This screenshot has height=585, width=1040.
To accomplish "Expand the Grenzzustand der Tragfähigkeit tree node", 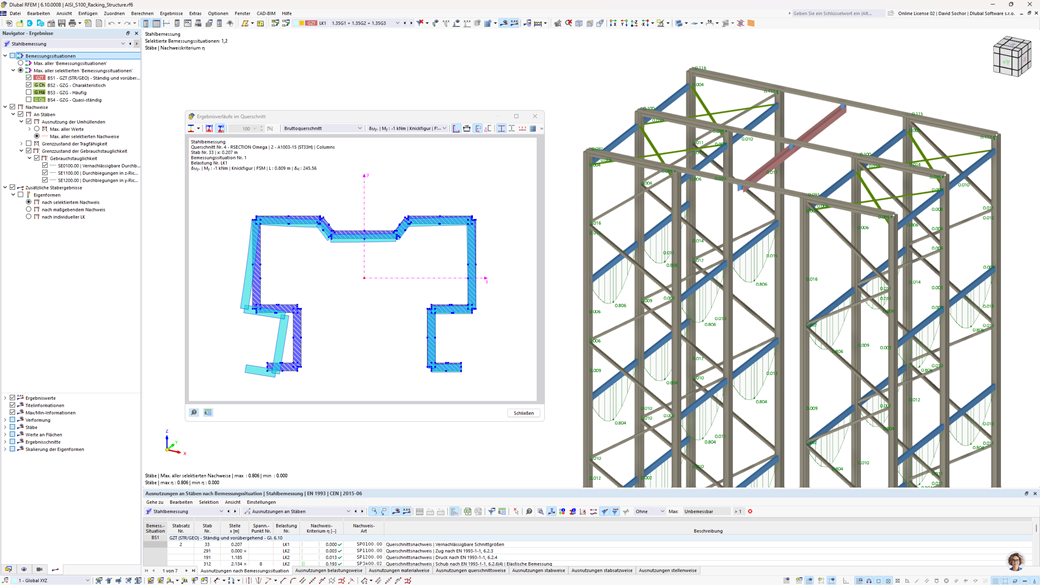I will pyautogui.click(x=22, y=144).
